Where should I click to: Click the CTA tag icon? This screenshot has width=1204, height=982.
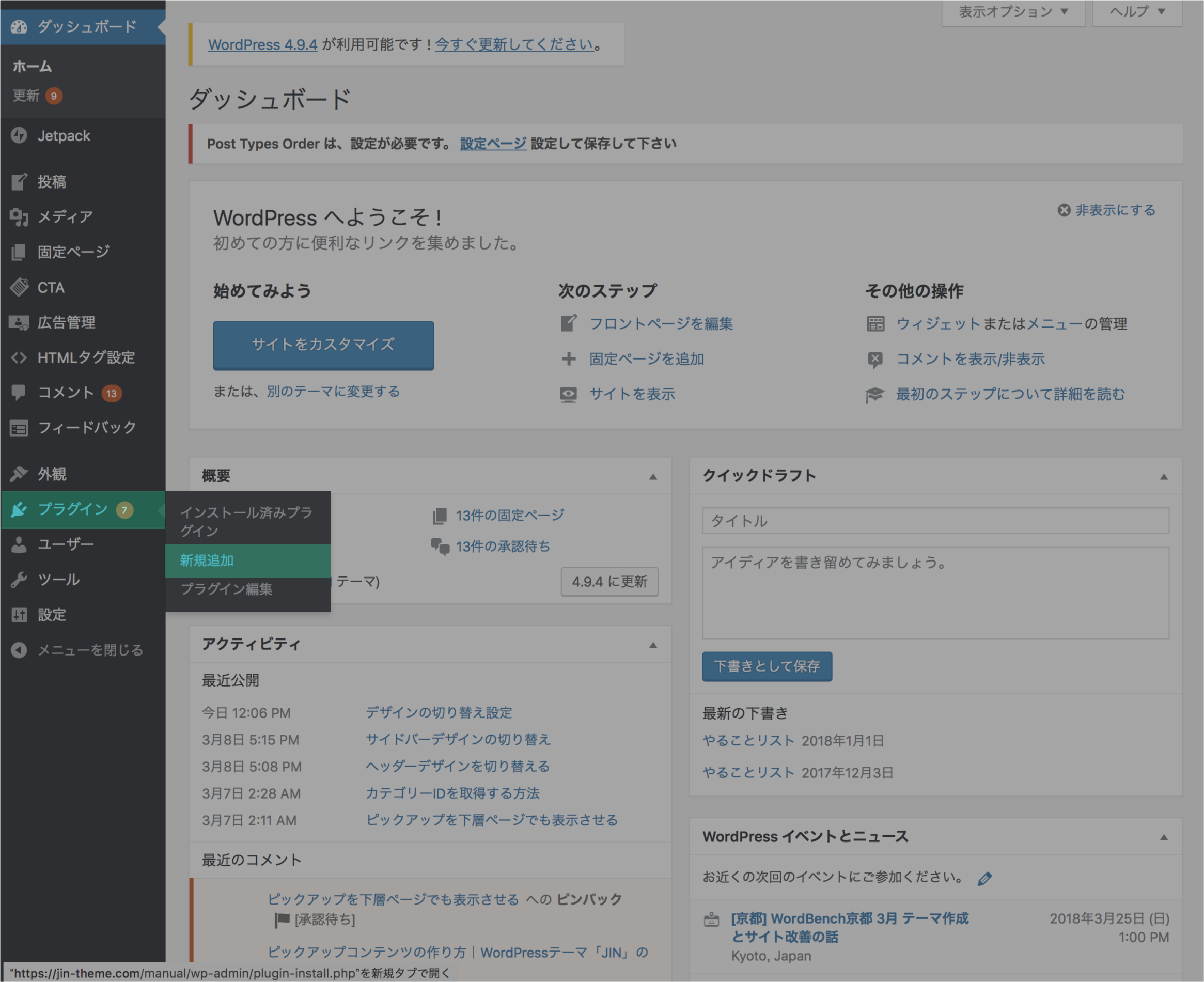point(19,287)
